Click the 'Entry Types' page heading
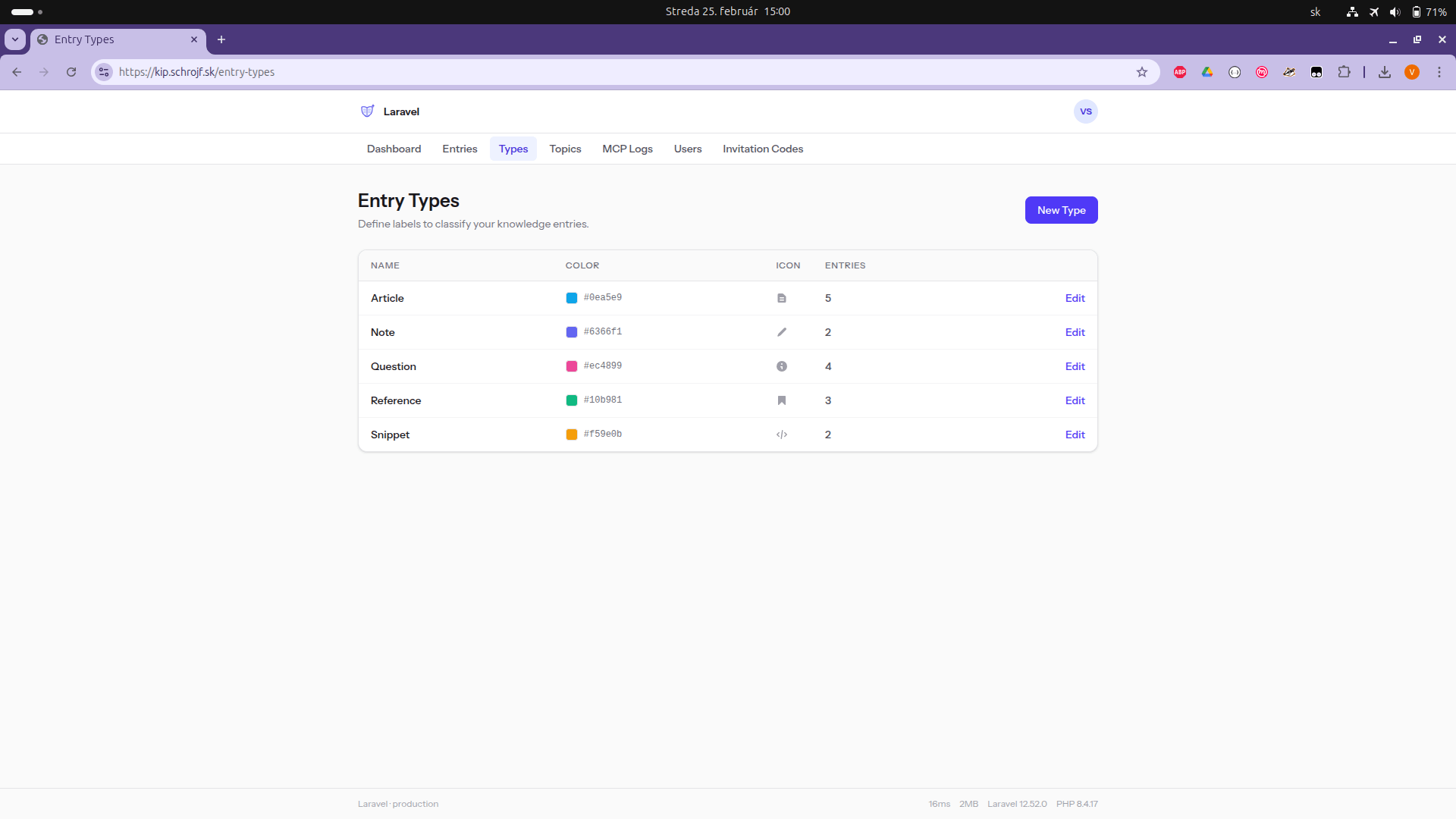1456x819 pixels. coord(408,200)
